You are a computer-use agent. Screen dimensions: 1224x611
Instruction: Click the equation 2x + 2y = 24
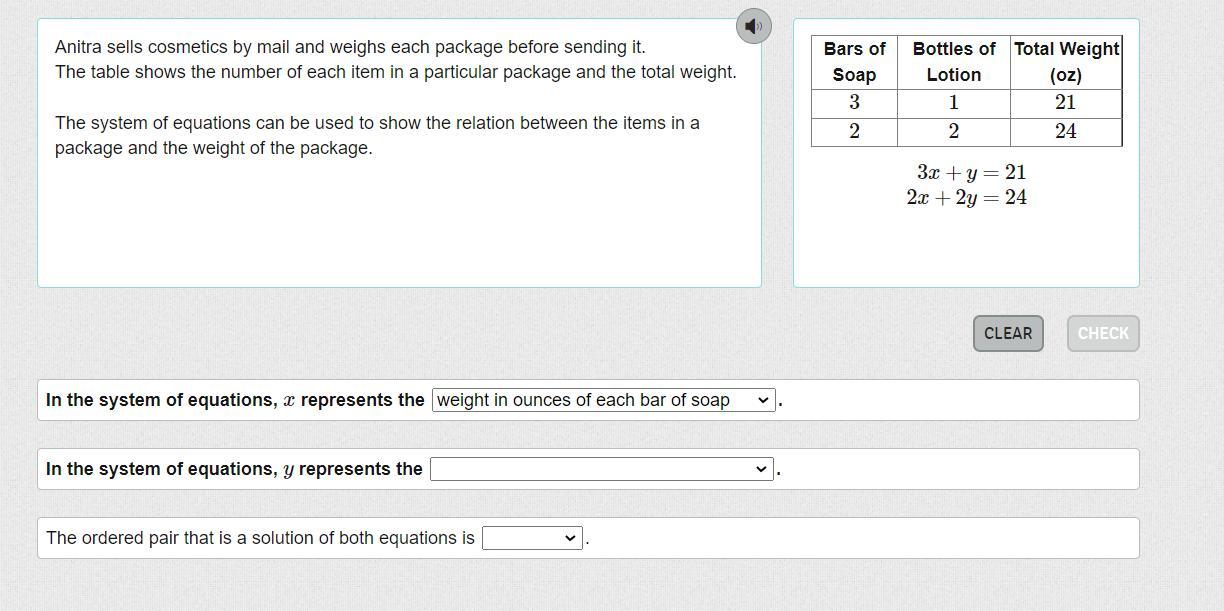pos(966,198)
